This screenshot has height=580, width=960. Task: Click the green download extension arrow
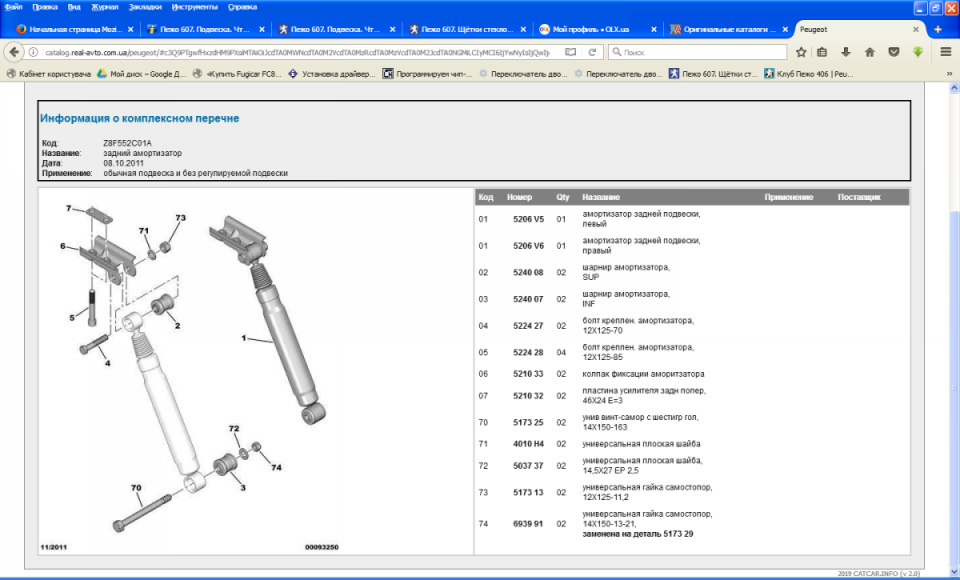tap(917, 51)
